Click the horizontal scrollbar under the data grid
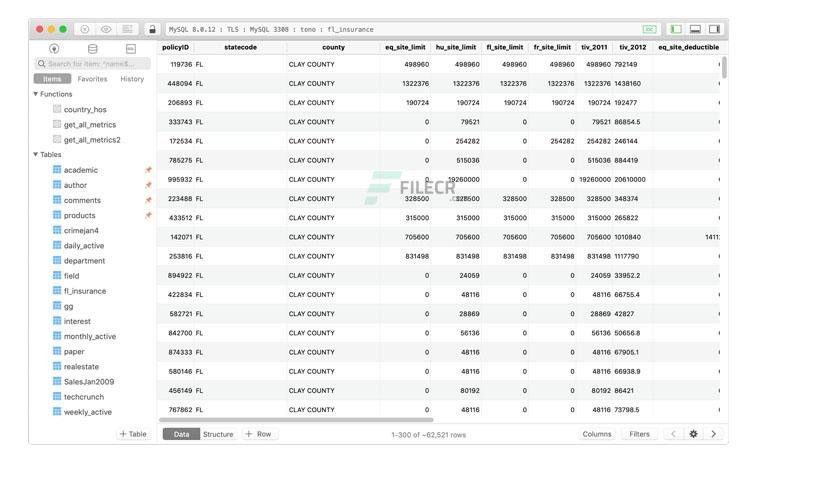 (x=296, y=420)
